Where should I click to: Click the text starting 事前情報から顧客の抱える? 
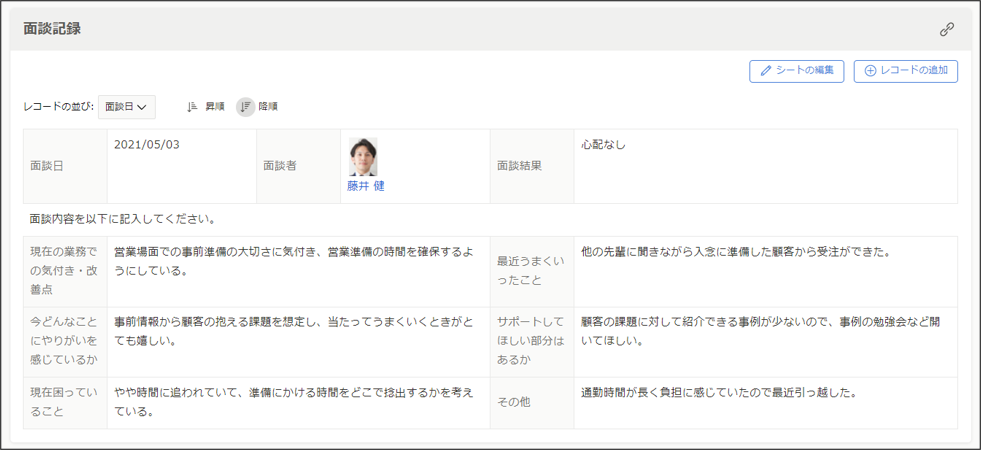(x=294, y=332)
